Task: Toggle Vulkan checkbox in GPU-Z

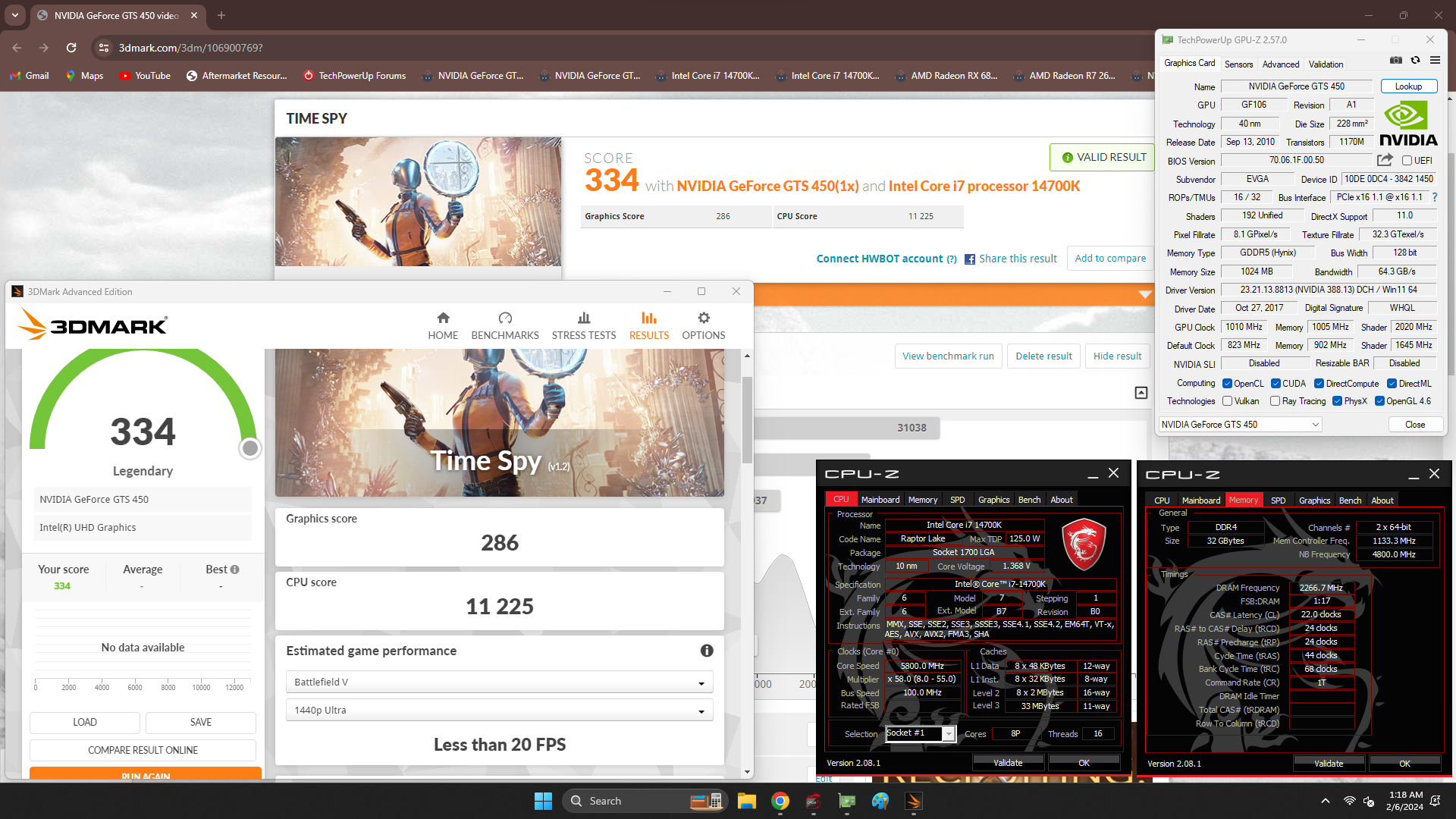Action: [1227, 401]
